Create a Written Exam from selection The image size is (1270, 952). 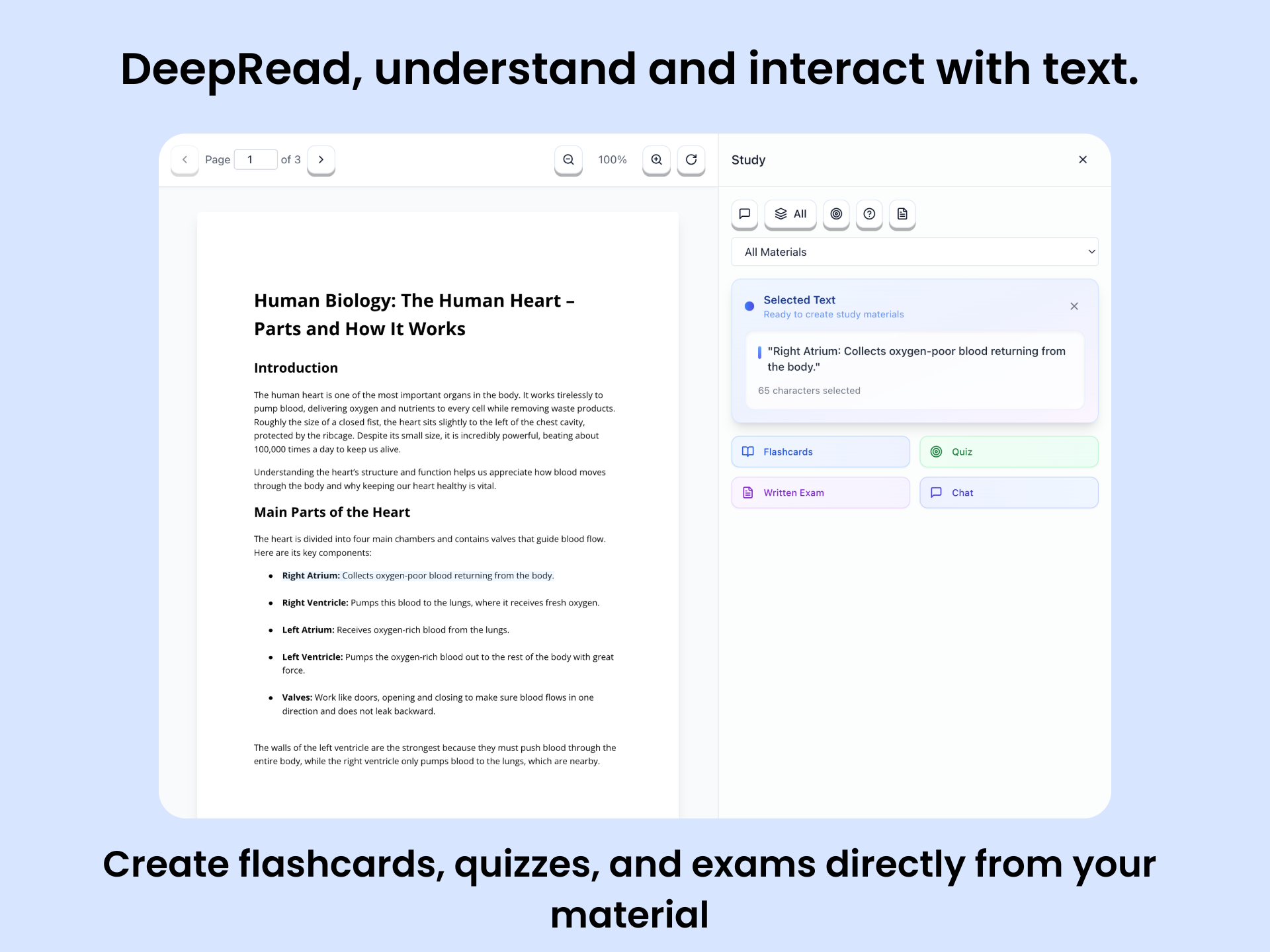pos(821,493)
